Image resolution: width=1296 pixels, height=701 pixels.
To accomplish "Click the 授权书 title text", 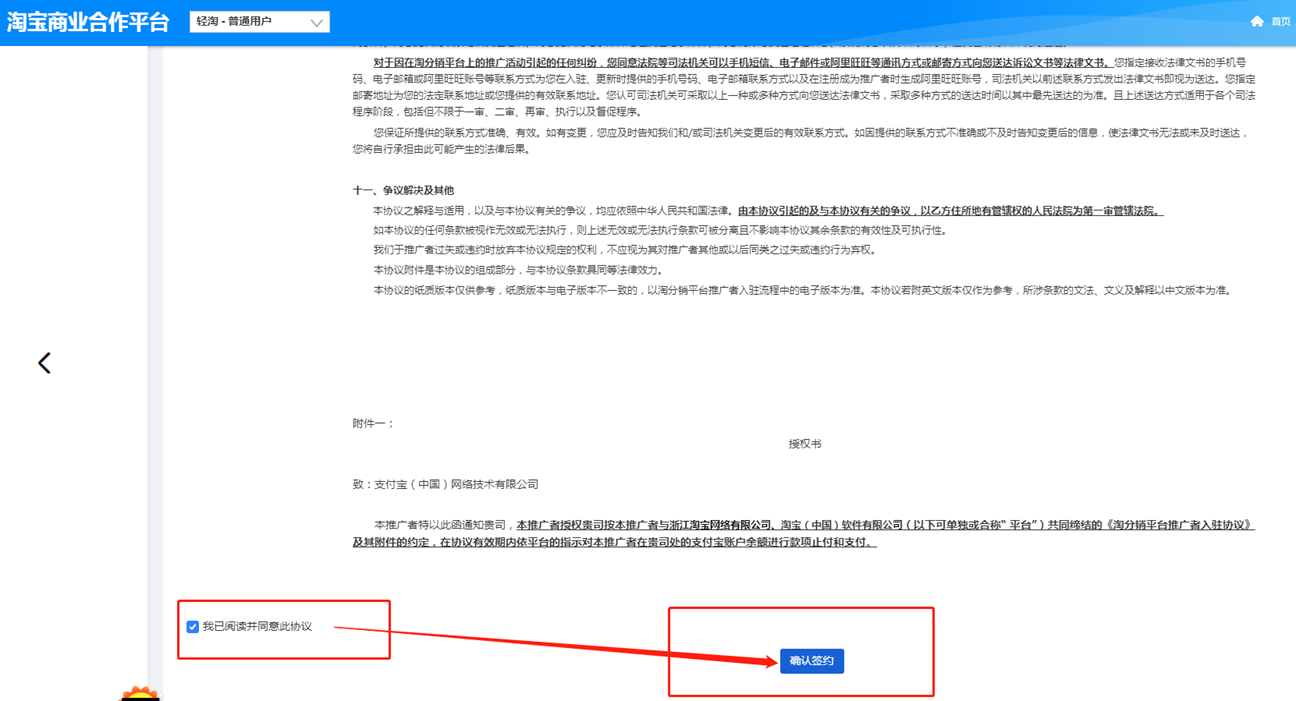I will pyautogui.click(x=804, y=444).
